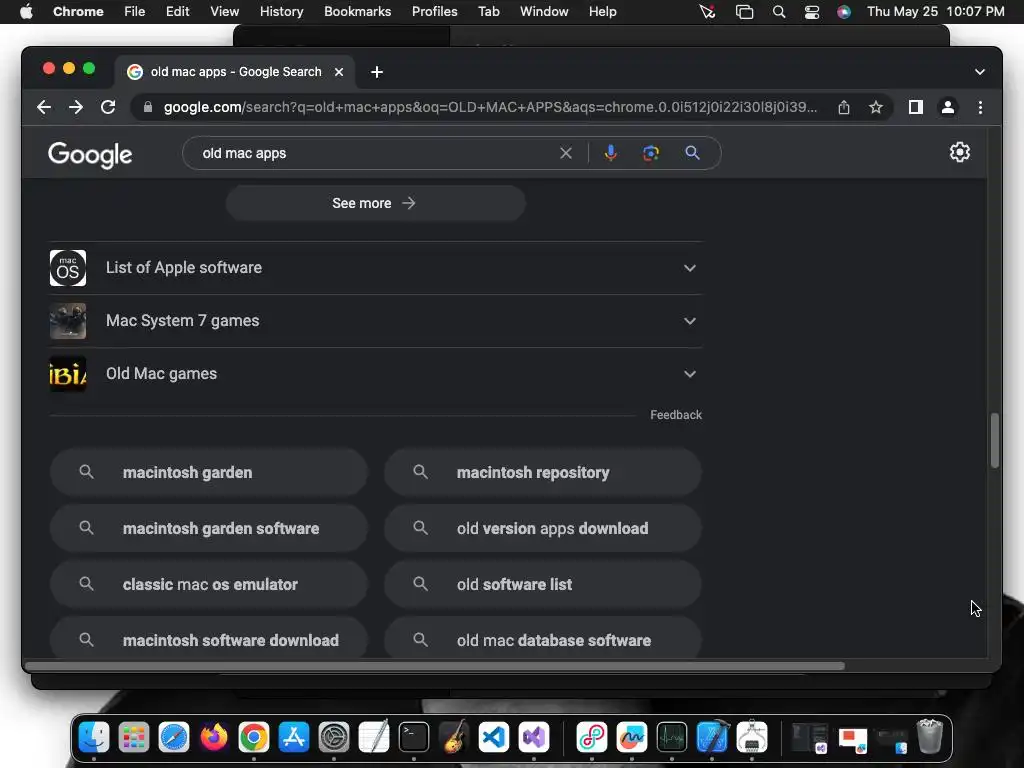Open the Chrome profile avatar menu
The image size is (1024, 768).
tap(948, 107)
